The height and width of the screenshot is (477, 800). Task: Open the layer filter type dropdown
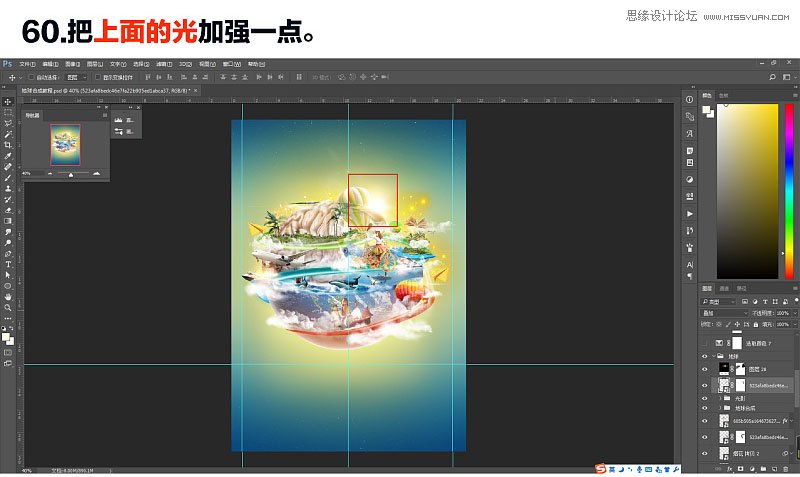point(718,302)
